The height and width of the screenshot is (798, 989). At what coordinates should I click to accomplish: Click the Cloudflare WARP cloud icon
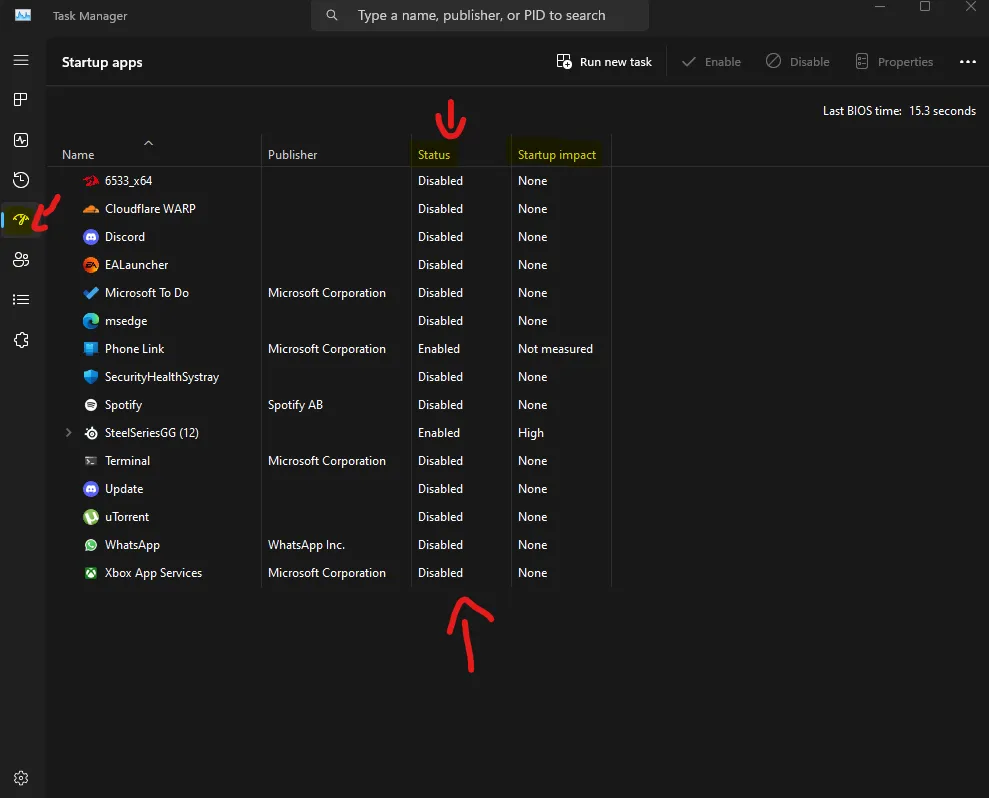(x=91, y=209)
